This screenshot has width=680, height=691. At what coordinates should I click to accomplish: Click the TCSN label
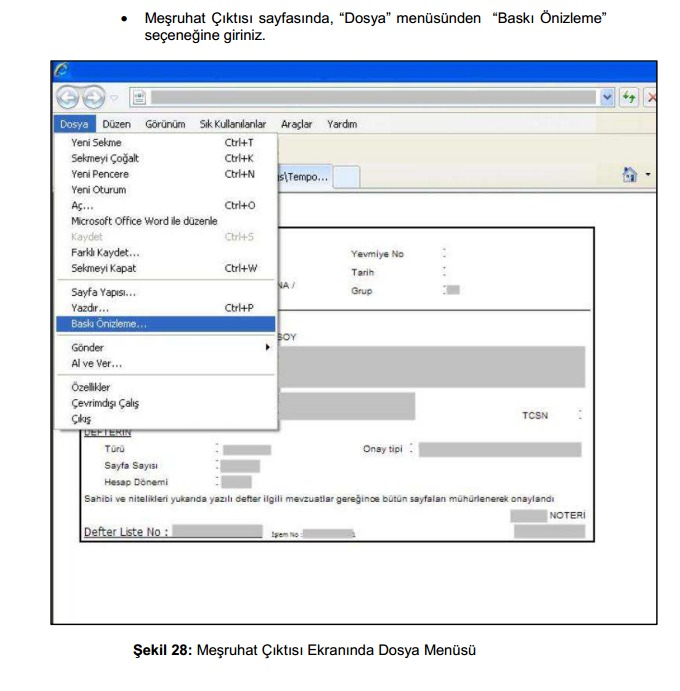tap(535, 416)
